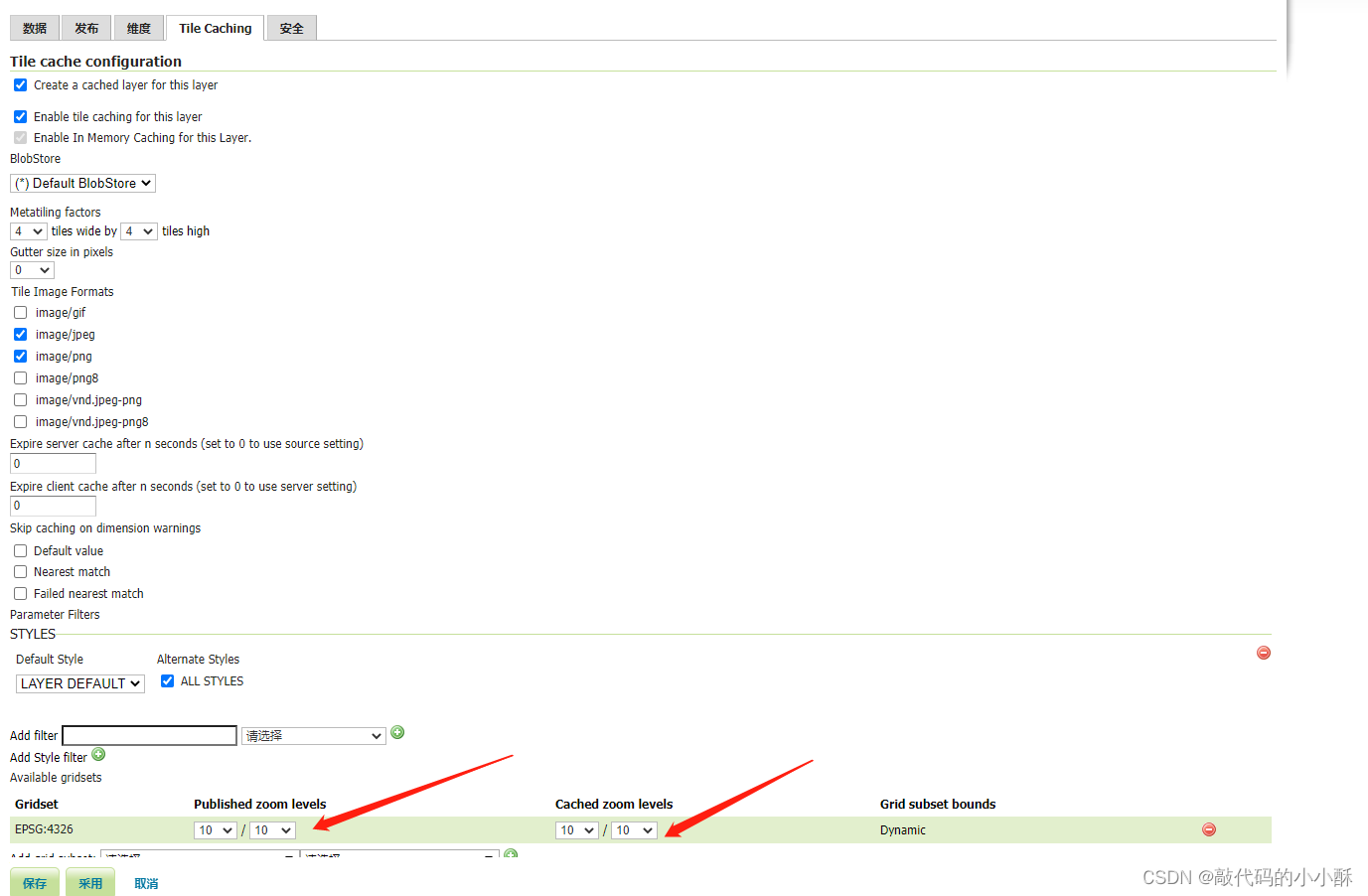Enable image/png8 tile format
The image size is (1368, 896).
coord(20,378)
